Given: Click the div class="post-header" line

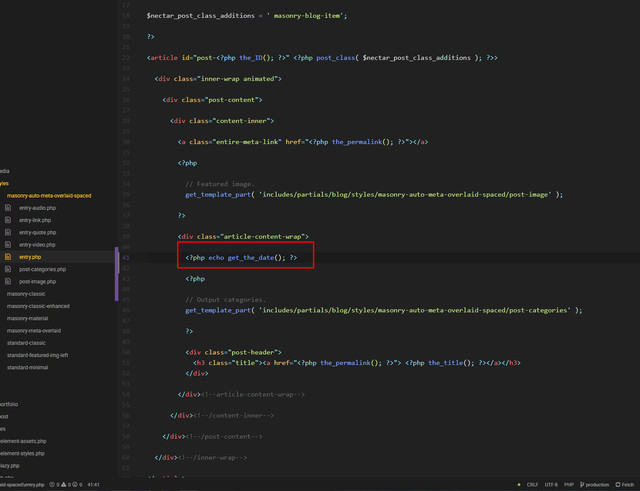Looking at the screenshot, I should click(x=233, y=352).
